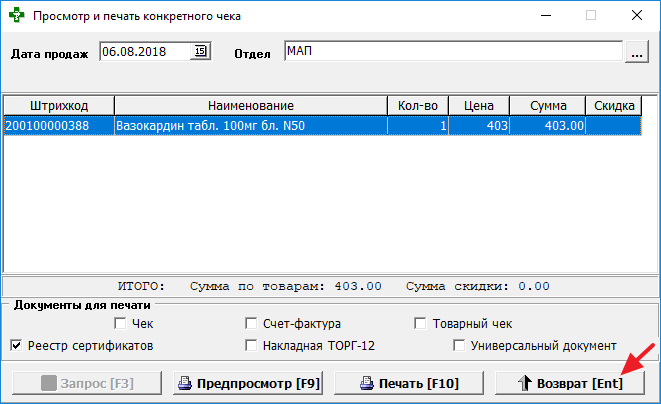This screenshot has height=404, width=661.
Task: Minimize the Просмотр и печать конкретного чека window
Action: pos(546,16)
